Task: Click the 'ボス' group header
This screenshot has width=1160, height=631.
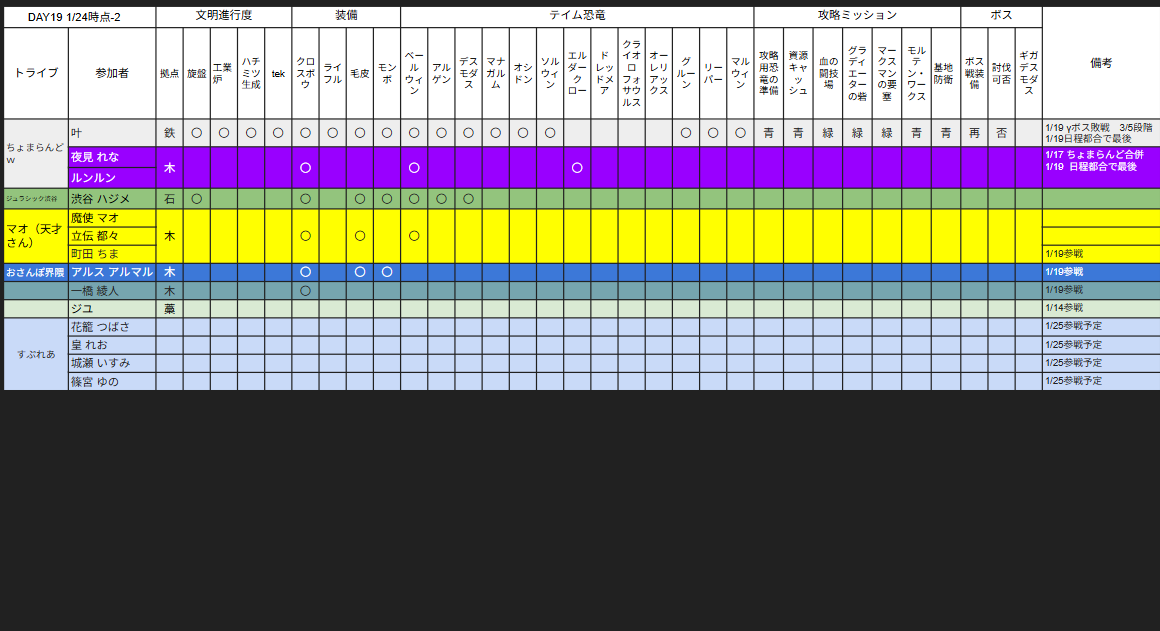Action: click(x=1002, y=17)
